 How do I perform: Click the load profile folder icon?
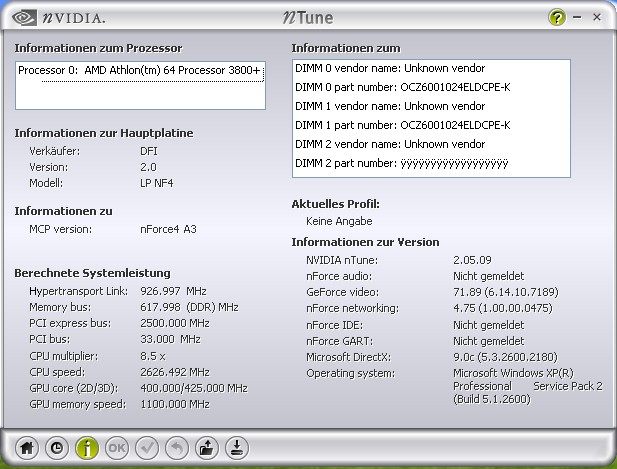[x=207, y=448]
